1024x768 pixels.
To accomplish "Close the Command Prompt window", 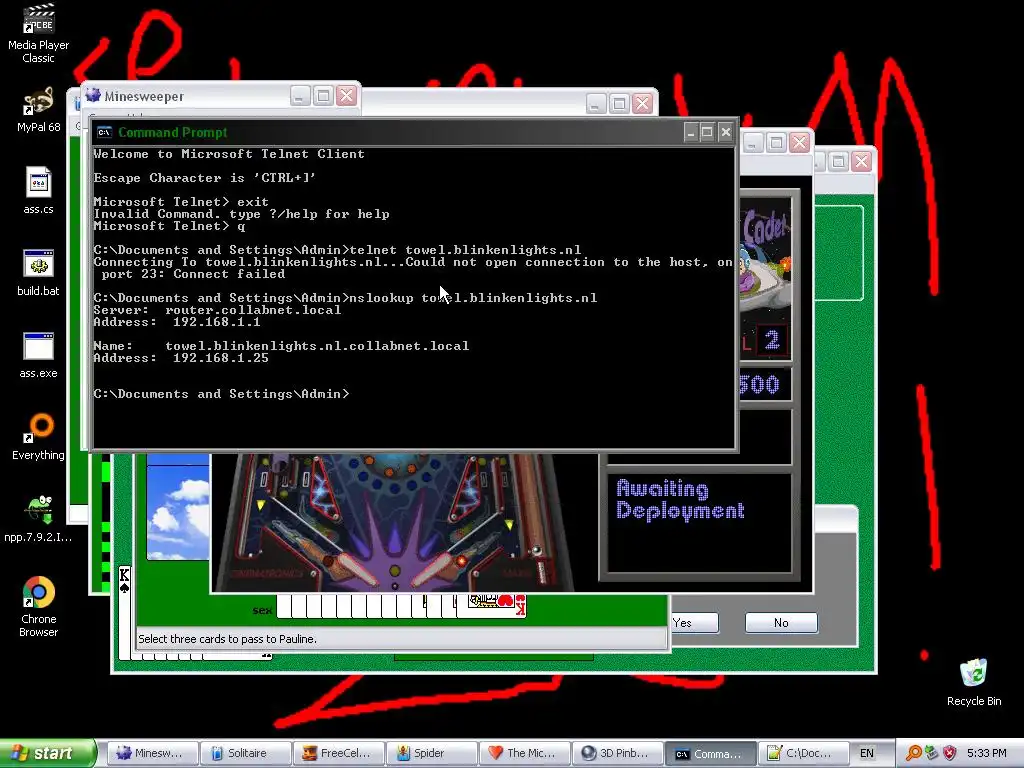I will (x=726, y=133).
